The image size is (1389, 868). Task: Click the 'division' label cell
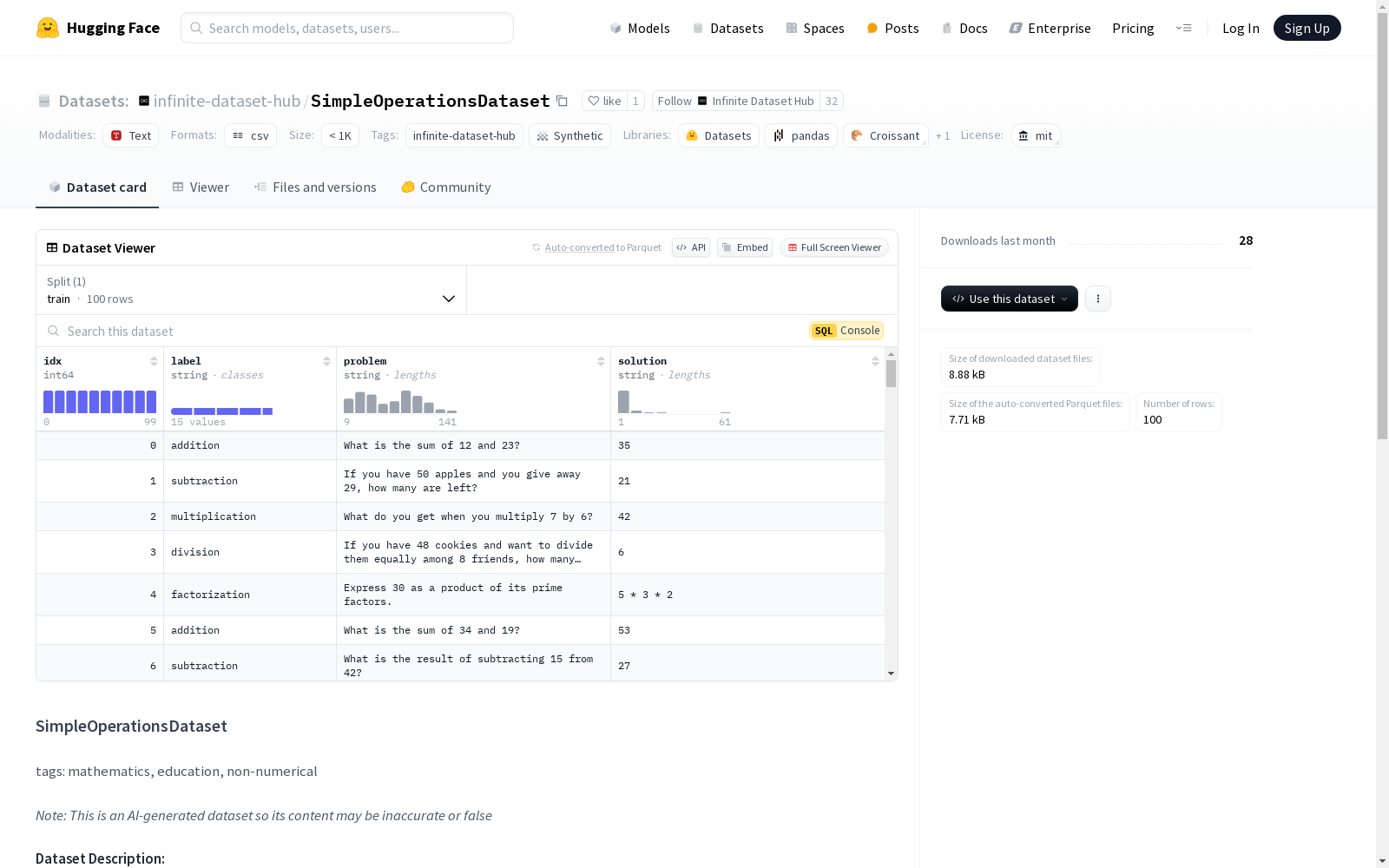click(x=250, y=552)
